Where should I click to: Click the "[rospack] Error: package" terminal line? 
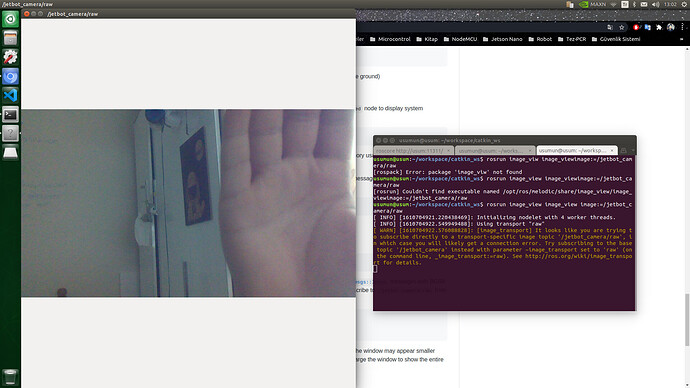click(x=448, y=172)
